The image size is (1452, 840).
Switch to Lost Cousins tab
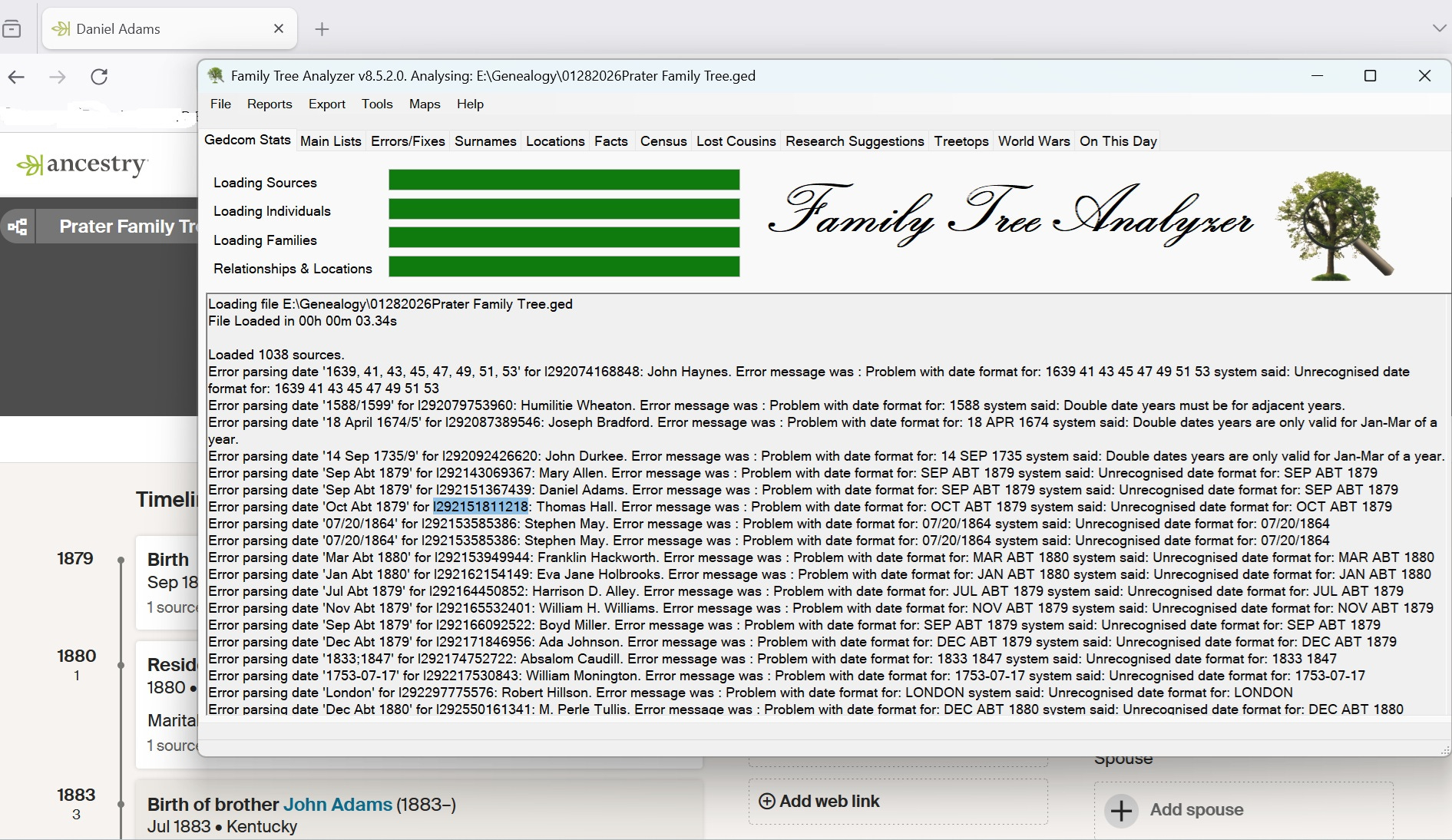736,141
